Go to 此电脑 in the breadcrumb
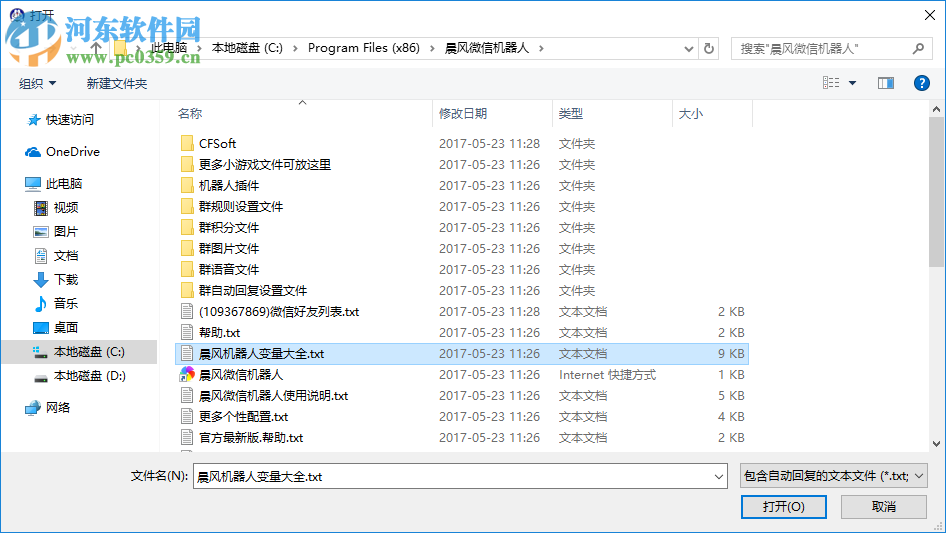946x533 pixels. pyautogui.click(x=169, y=48)
